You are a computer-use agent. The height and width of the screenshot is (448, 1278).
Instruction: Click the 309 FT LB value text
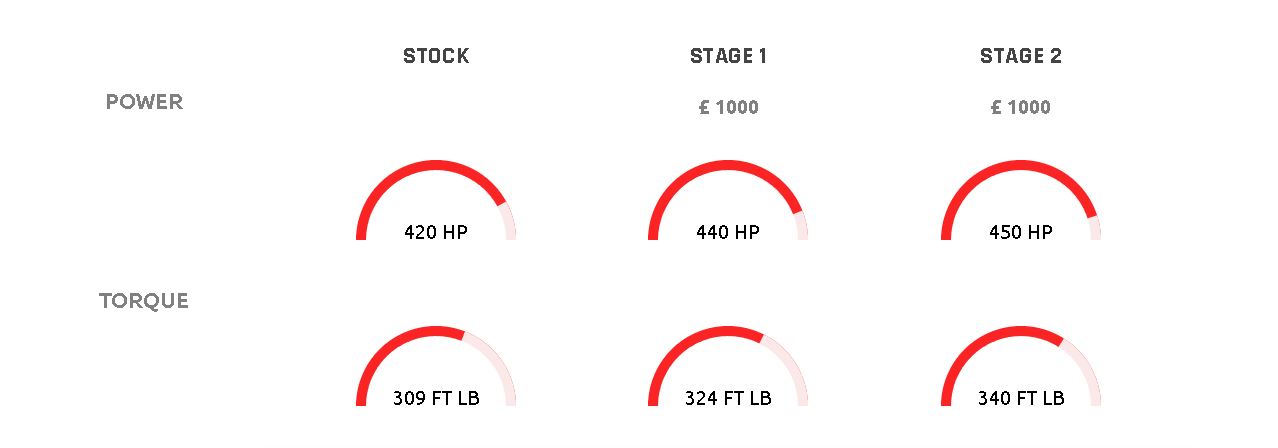[436, 398]
